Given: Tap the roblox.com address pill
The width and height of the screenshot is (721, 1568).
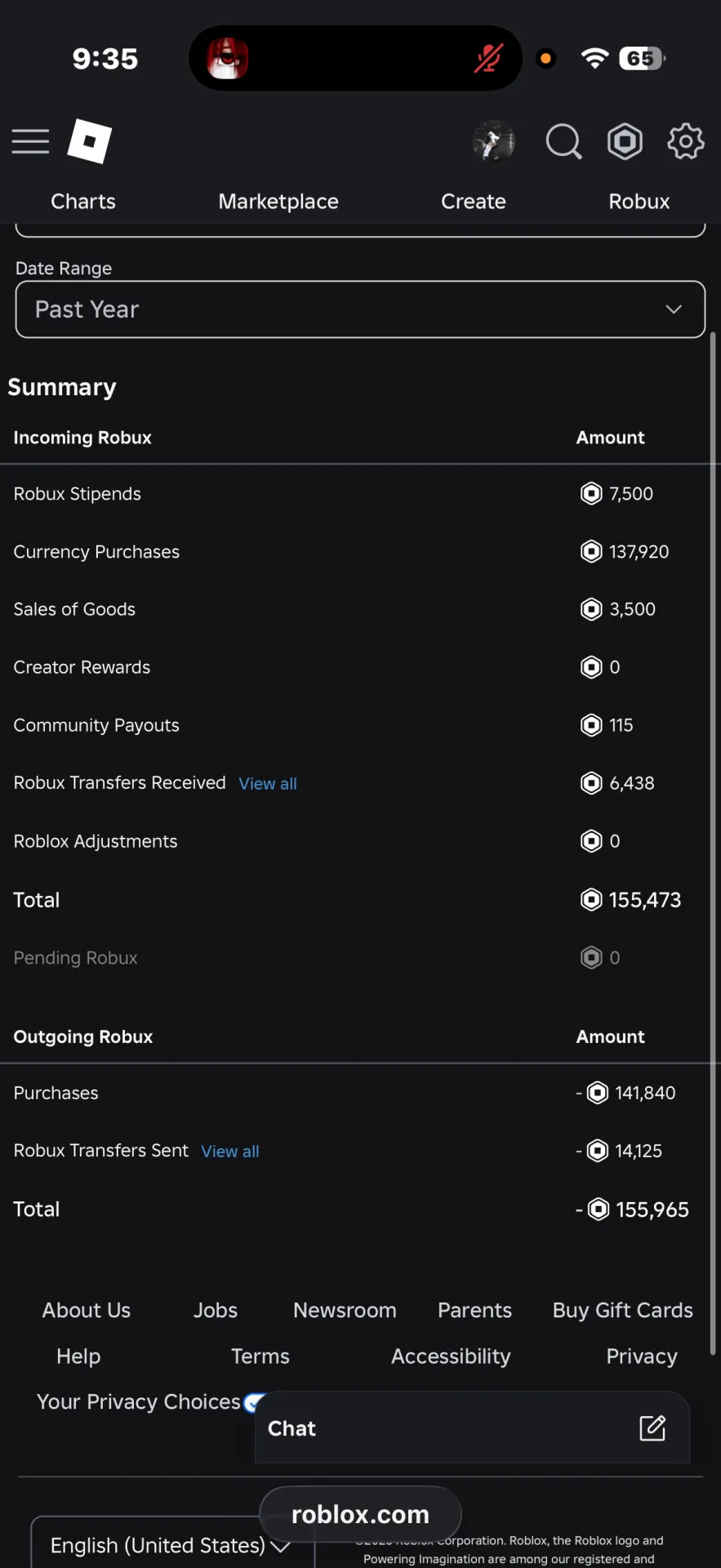Looking at the screenshot, I should pos(360,1514).
